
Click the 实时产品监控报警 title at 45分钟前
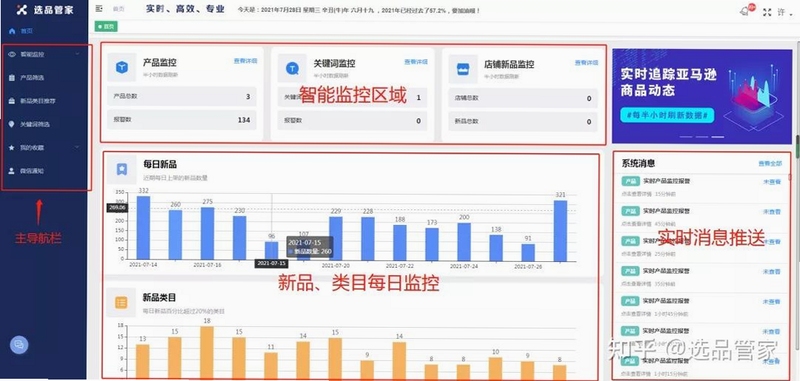pyautogui.click(x=666, y=211)
